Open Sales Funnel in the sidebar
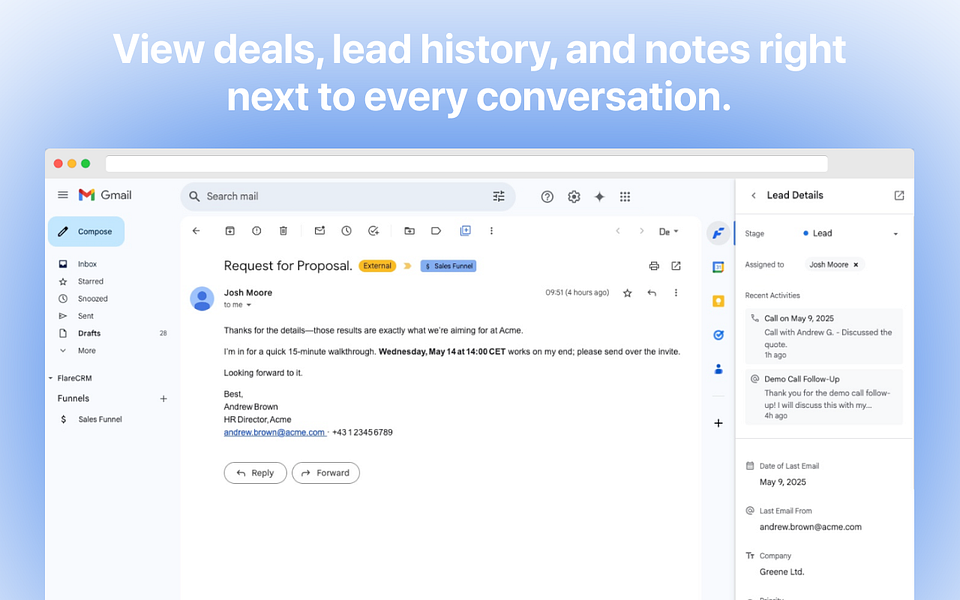The image size is (960, 600). tap(100, 419)
